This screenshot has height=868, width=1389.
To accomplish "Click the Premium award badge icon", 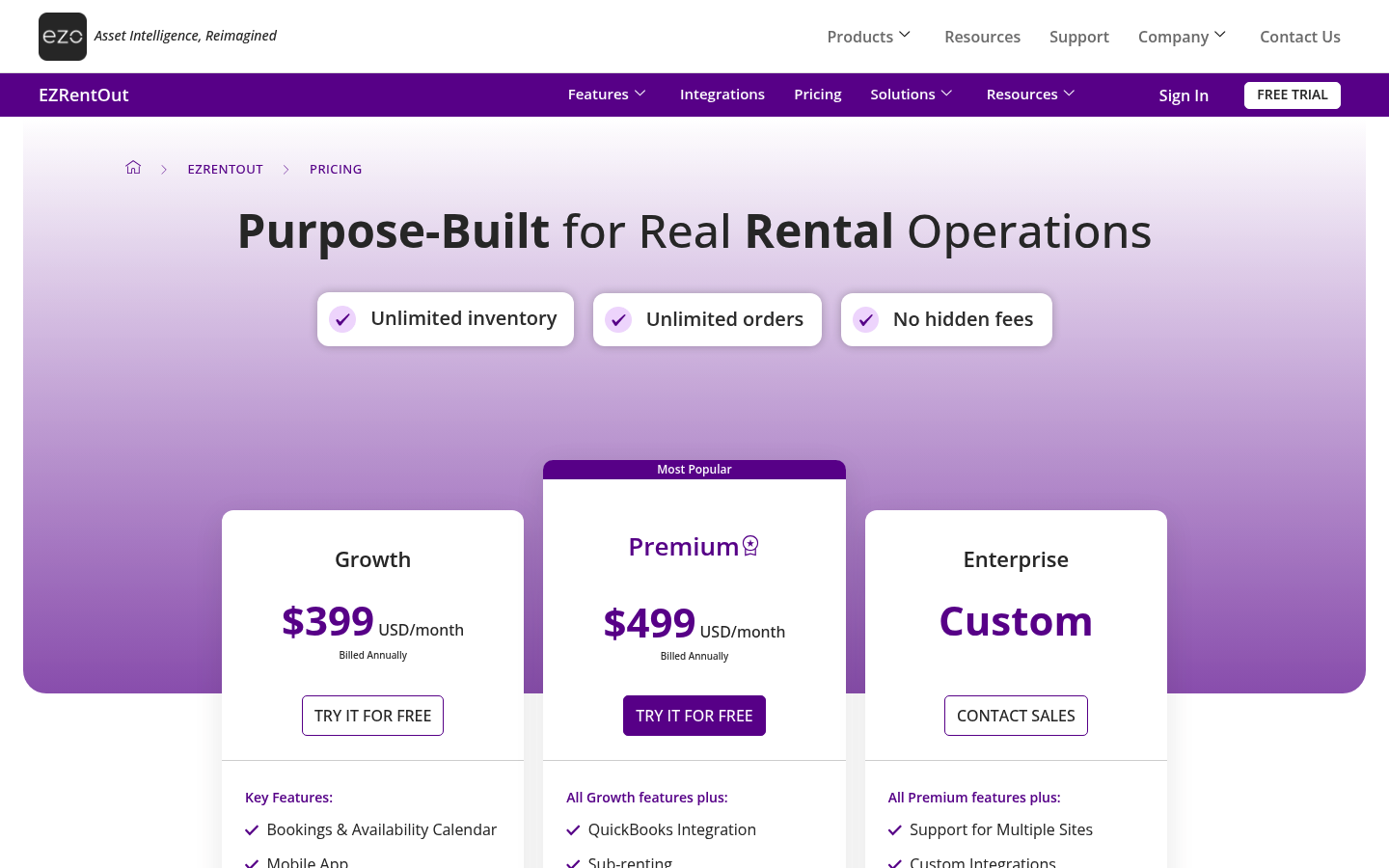I will pos(750,546).
